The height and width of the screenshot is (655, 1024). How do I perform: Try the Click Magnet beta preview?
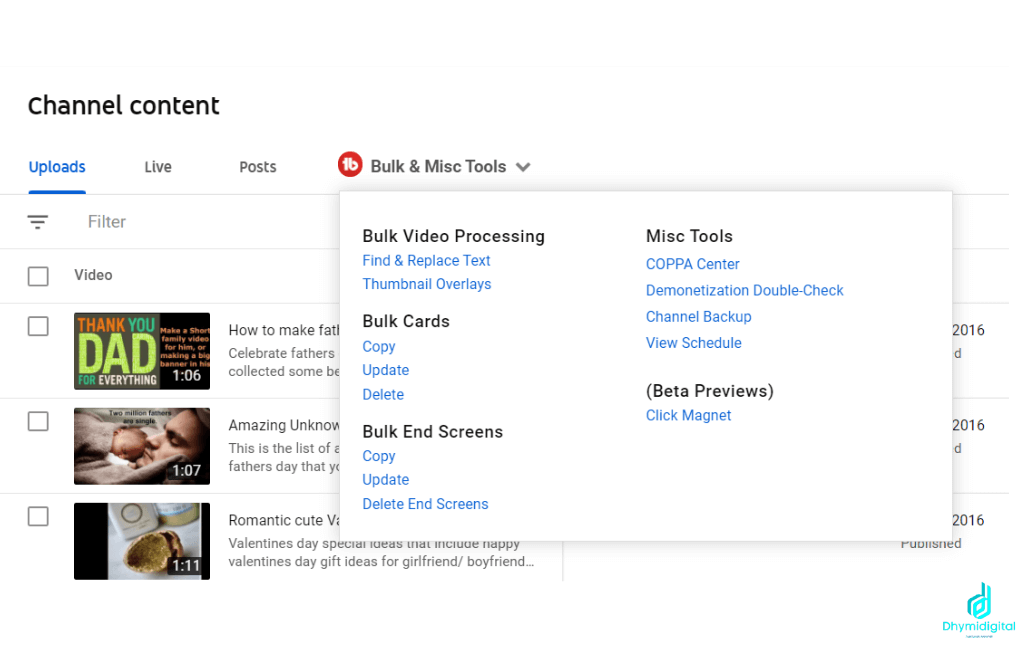tap(688, 415)
